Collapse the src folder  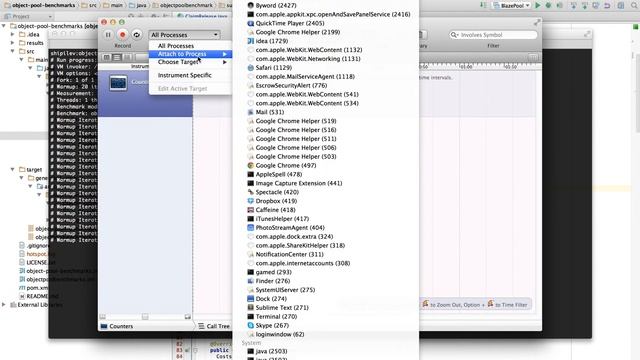click(13, 51)
